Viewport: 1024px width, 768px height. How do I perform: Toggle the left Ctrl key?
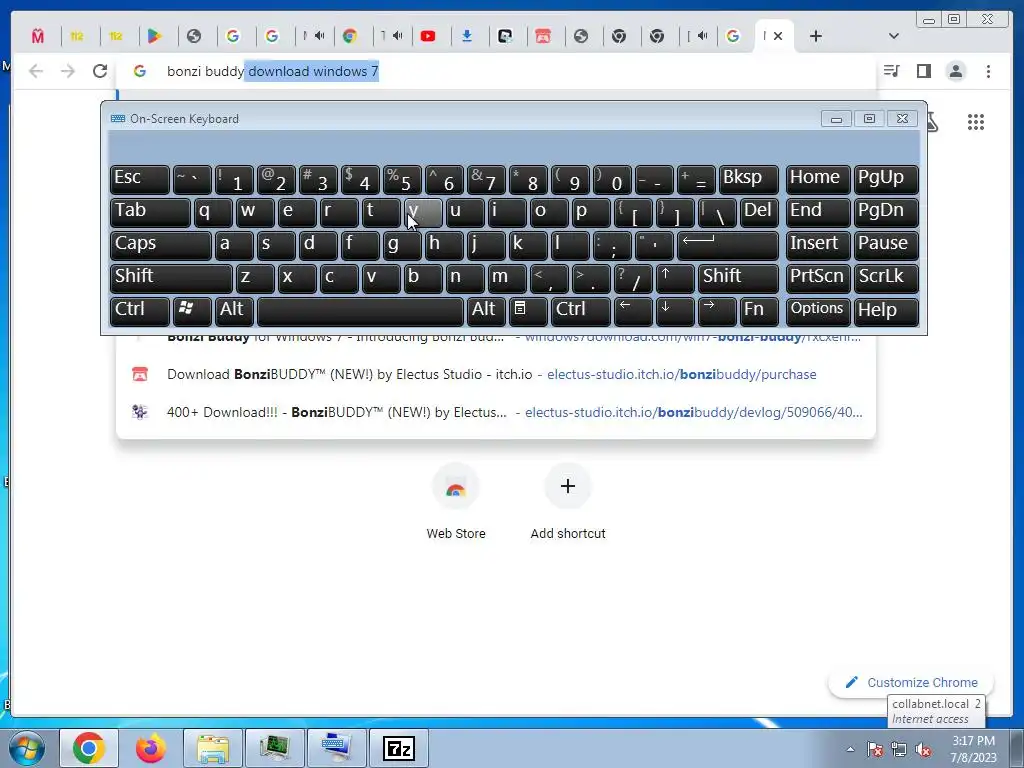pyautogui.click(x=140, y=311)
